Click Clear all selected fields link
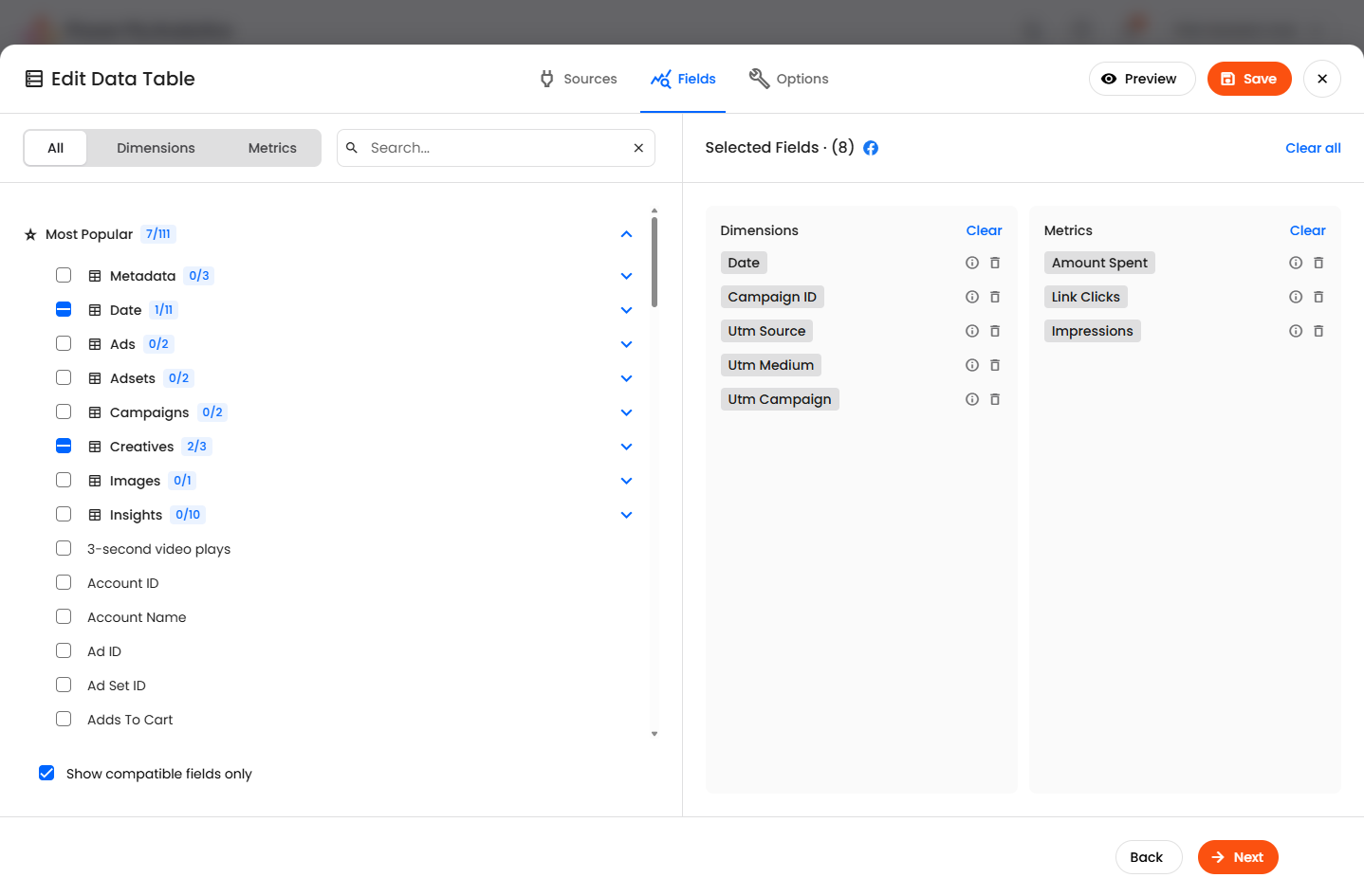Screen dimensions: 1364x896 point(1313,148)
